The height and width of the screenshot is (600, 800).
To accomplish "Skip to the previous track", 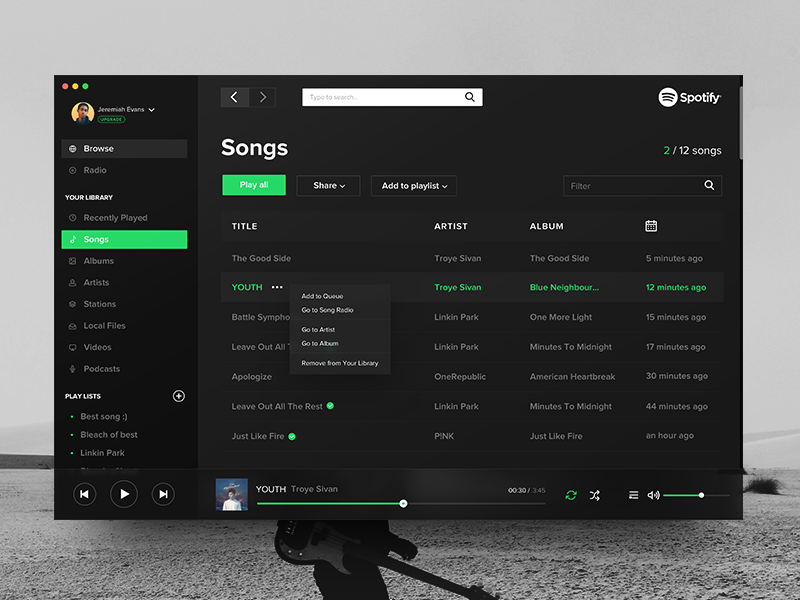I will (x=85, y=494).
